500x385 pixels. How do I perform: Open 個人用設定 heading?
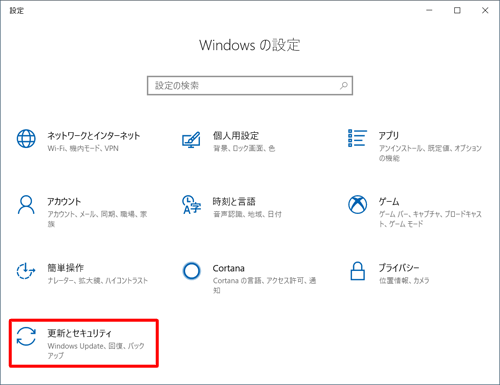(x=236, y=136)
